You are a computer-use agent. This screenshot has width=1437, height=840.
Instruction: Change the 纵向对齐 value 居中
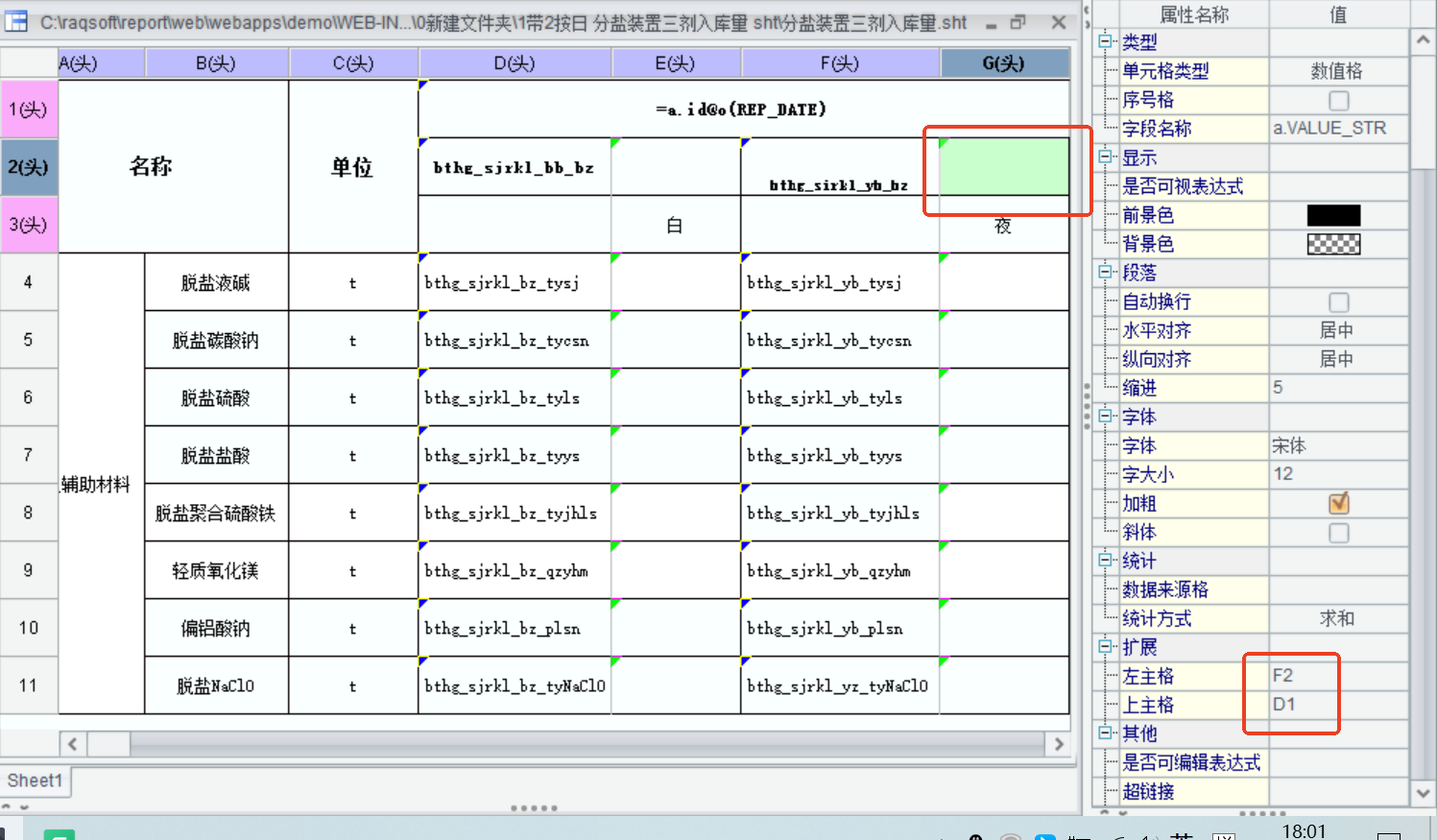(1338, 359)
